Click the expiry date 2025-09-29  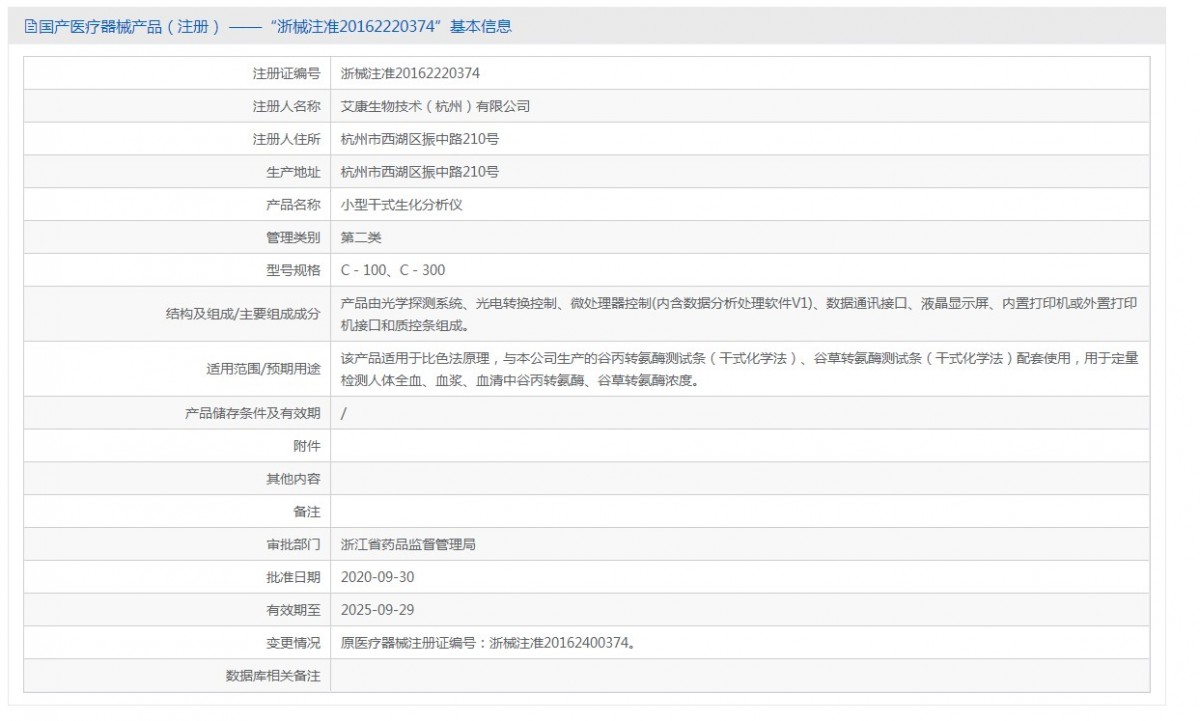coord(377,610)
